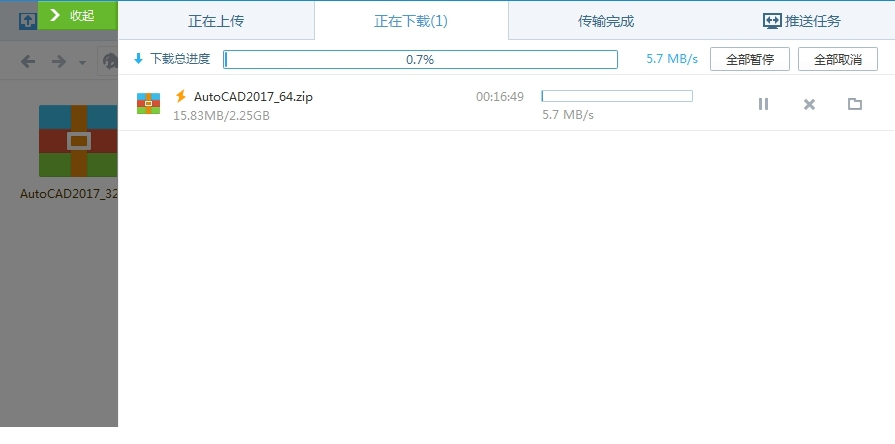Click the monitor icon on 推送任务 tab

pos(772,21)
